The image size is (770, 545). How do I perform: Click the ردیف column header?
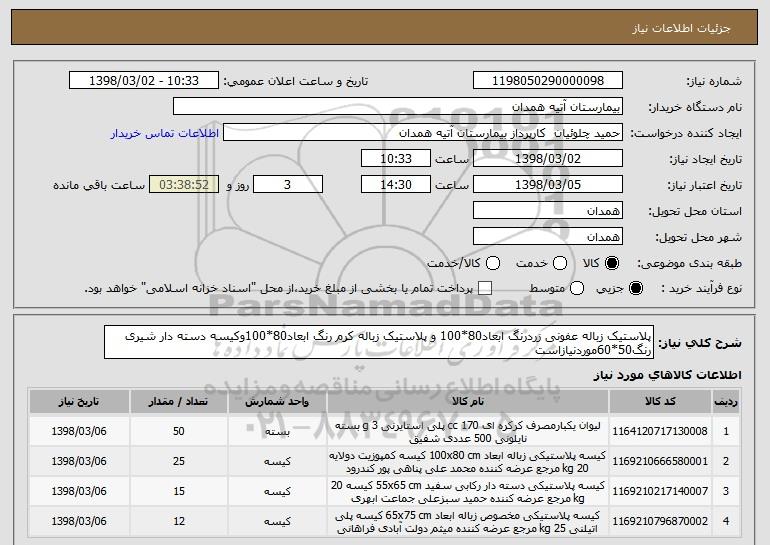[x=726, y=402]
